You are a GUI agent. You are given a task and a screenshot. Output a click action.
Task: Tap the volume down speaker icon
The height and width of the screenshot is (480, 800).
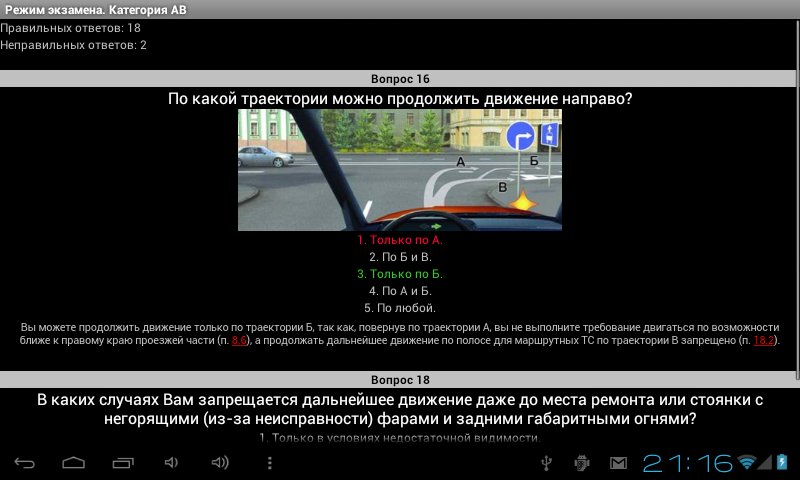171,463
